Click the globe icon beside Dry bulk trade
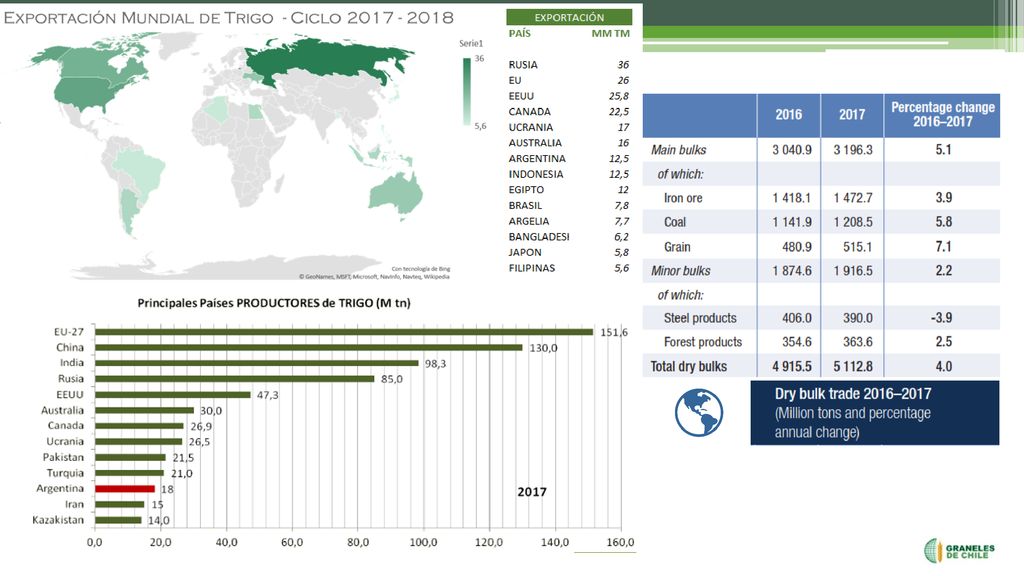This screenshot has height=576, width=1024. pos(699,413)
